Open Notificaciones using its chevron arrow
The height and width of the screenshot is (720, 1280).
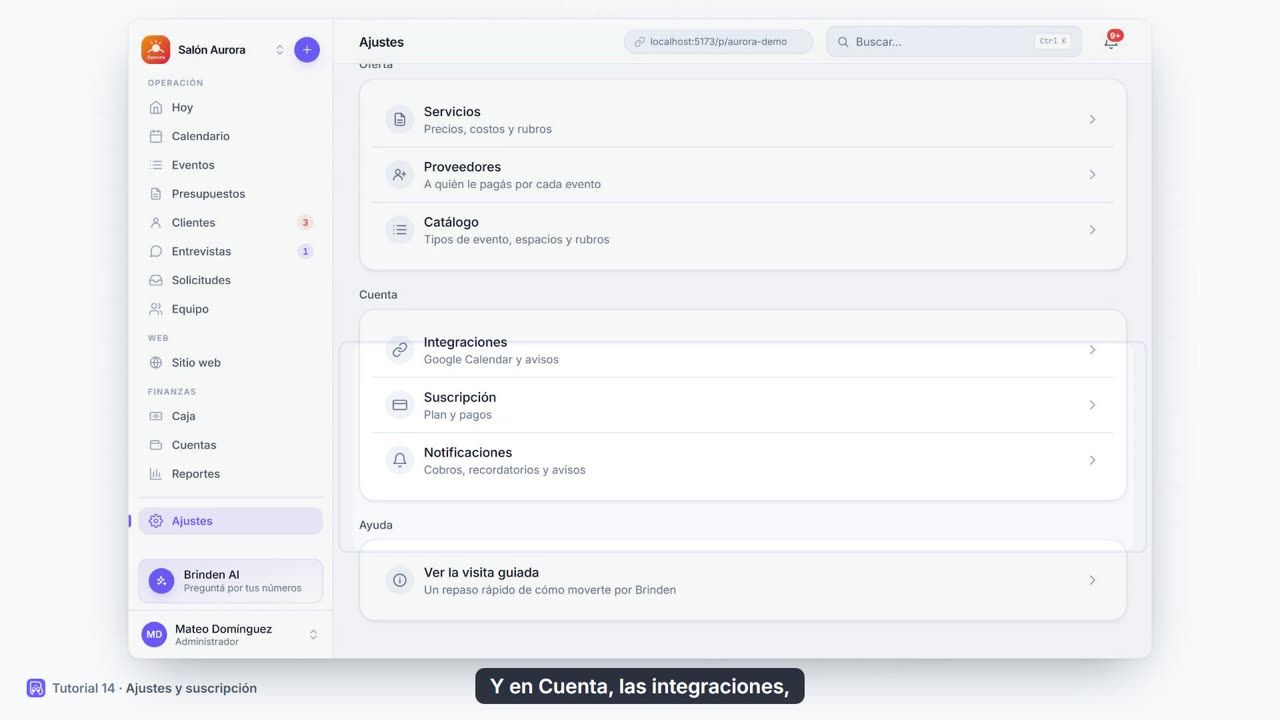coord(1092,460)
